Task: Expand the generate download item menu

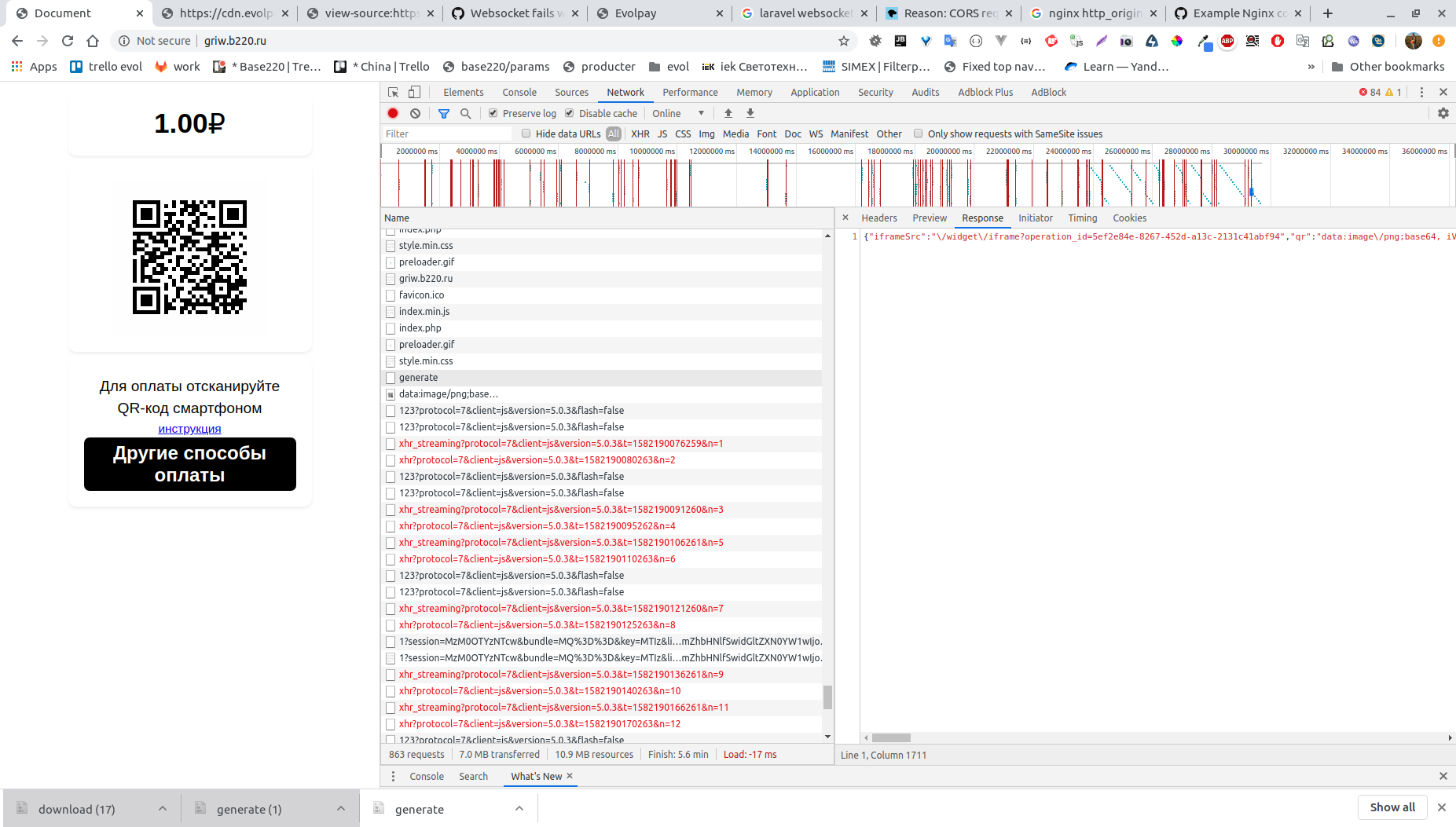Action: point(519,808)
